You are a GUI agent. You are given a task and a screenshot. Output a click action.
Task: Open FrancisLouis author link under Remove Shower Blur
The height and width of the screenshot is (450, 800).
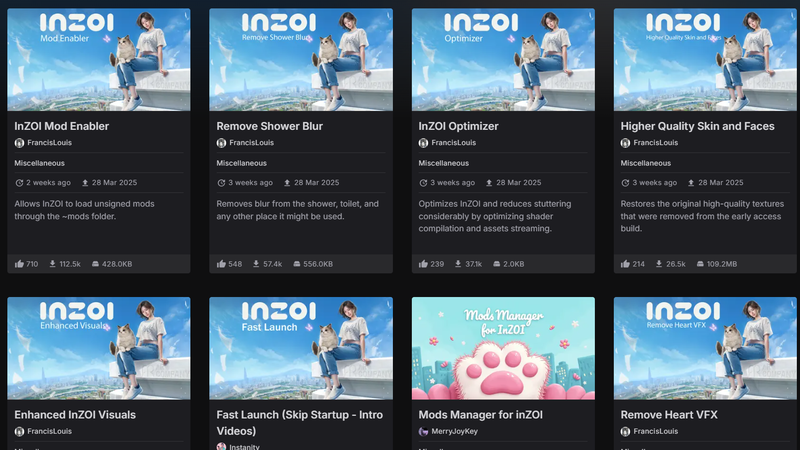[x=252, y=143]
